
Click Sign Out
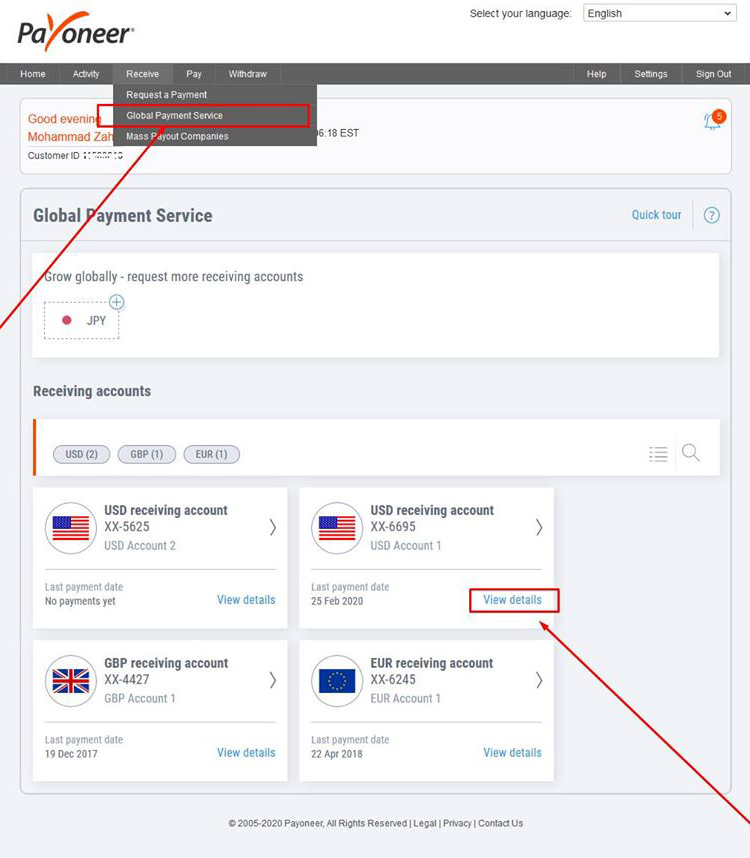click(x=713, y=74)
